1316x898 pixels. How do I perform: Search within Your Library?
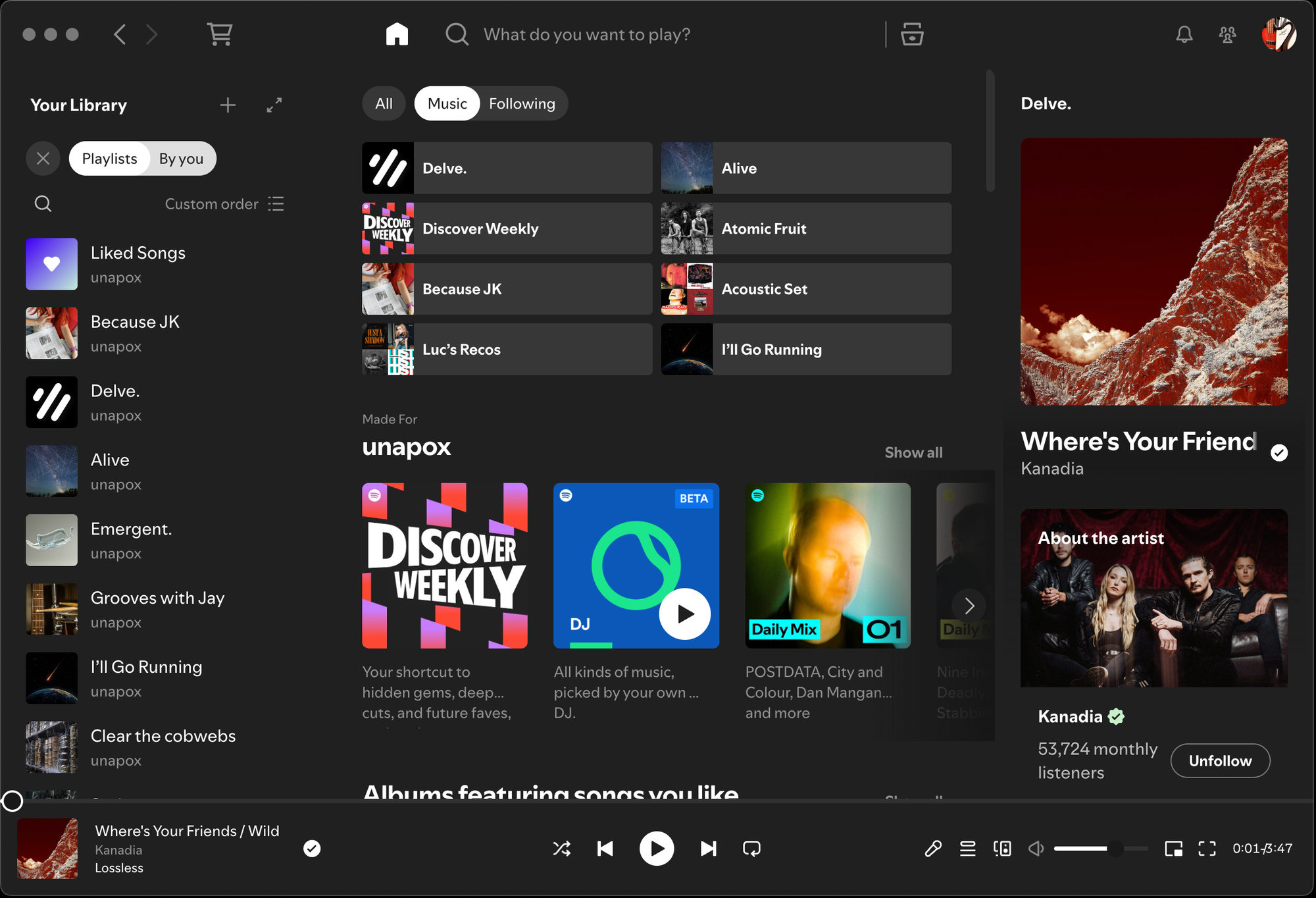click(x=43, y=204)
